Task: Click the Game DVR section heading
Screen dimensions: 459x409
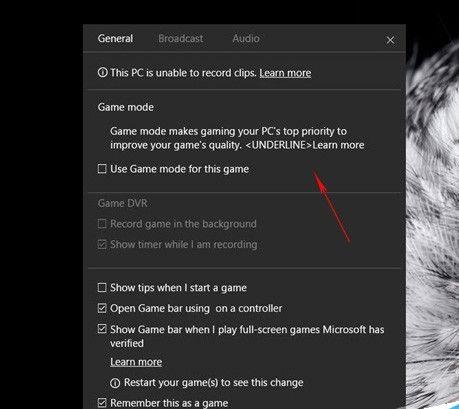Action: click(x=123, y=203)
